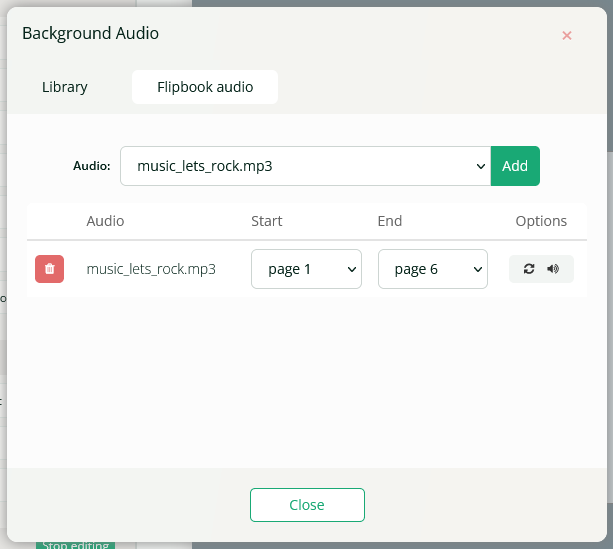This screenshot has width=613, height=549.
Task: Switch to the Library tab
Action: point(65,87)
